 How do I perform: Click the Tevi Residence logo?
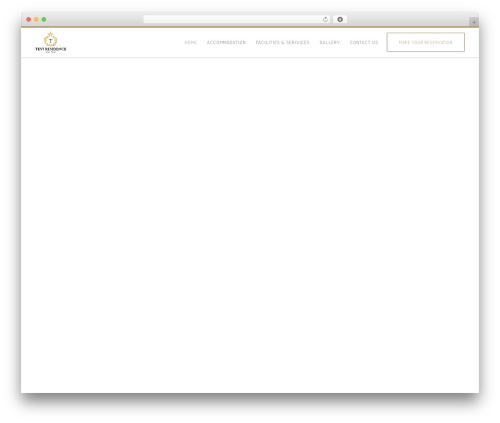click(51, 42)
